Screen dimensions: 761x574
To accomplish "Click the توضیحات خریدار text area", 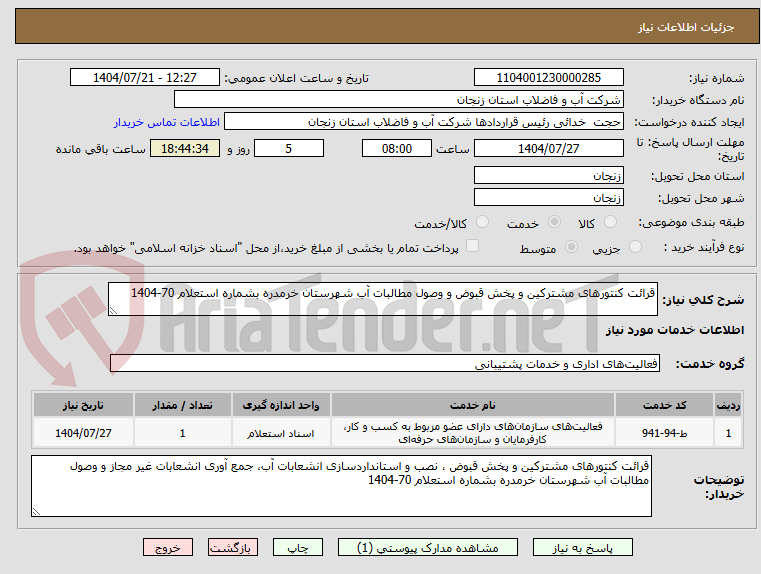I will pyautogui.click(x=341, y=486).
